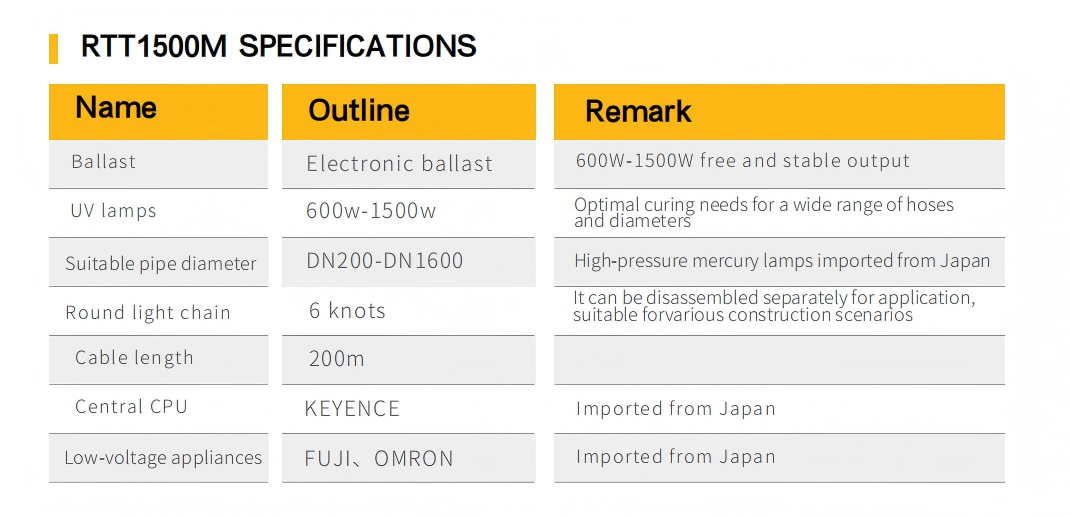Select the Round light chain label
1070x516 pixels.
point(148,313)
